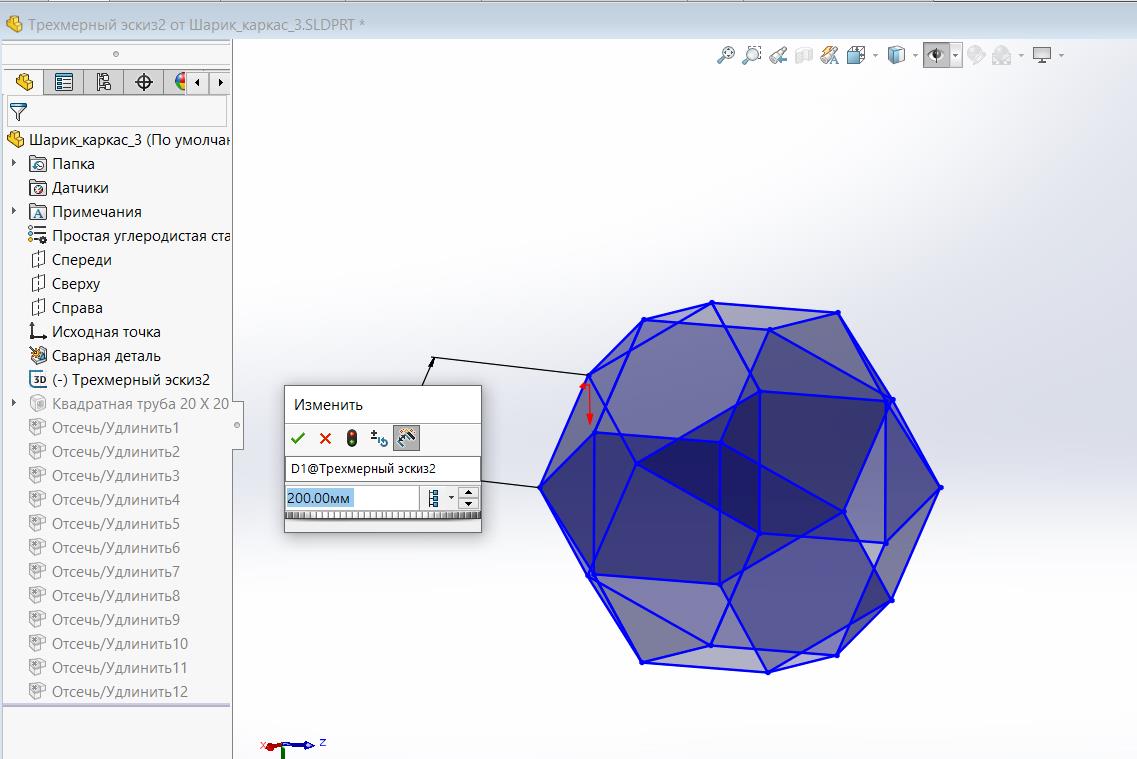The image size is (1137, 759).
Task: Select the Zoom to Area tool
Action: (752, 55)
